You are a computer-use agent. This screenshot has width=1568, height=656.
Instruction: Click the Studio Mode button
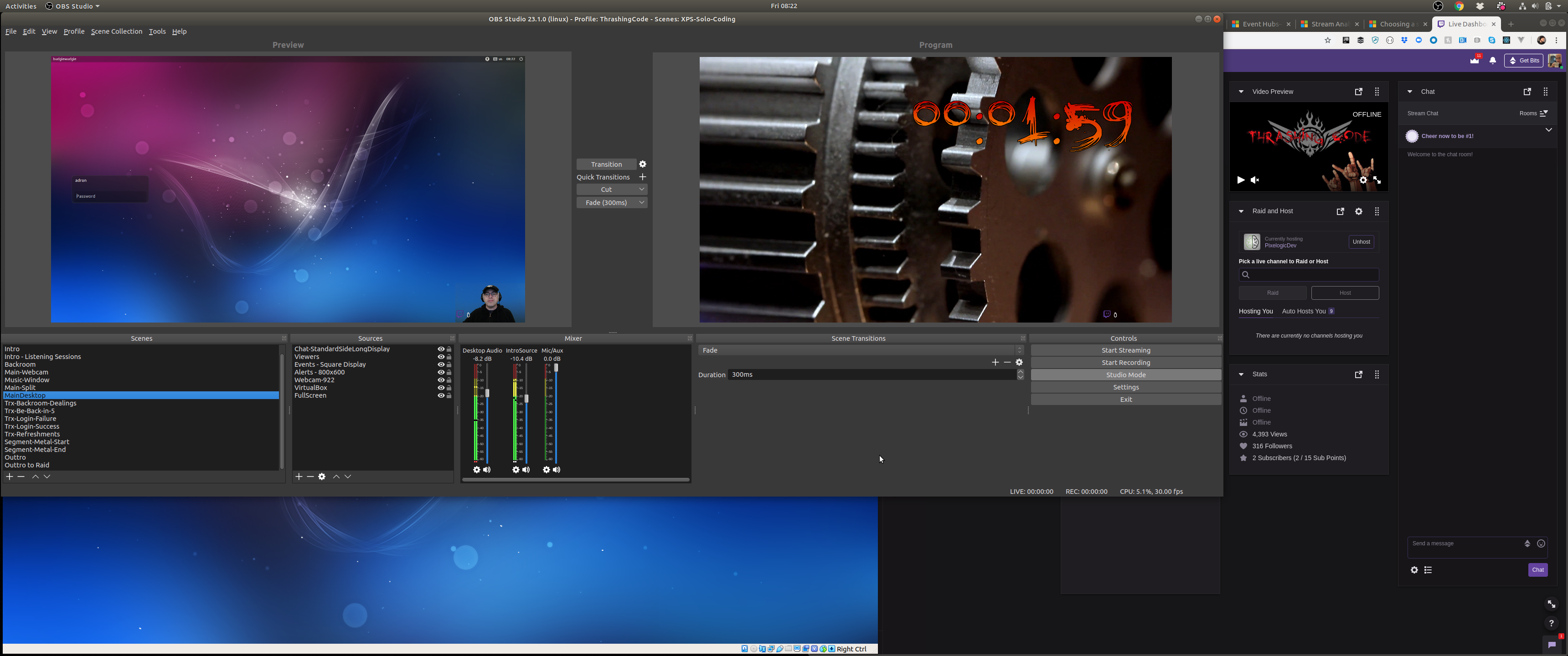pos(1125,375)
